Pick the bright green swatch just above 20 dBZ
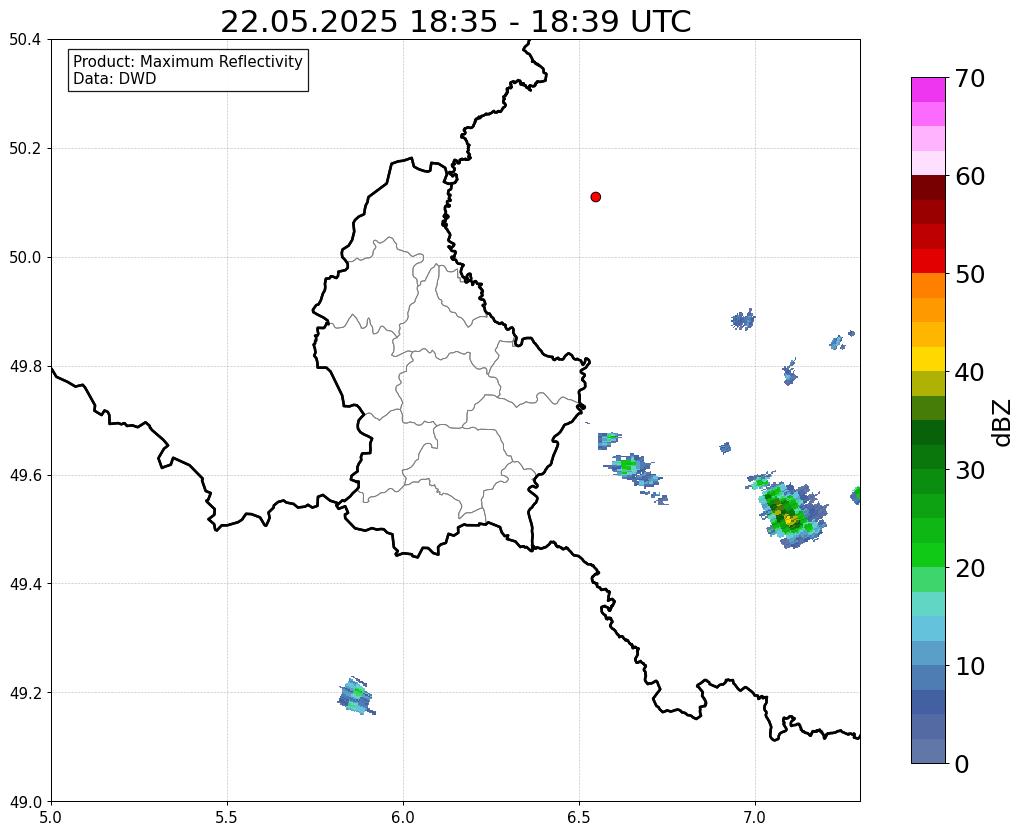Viewport: 1023px width, 834px height. tap(928, 555)
